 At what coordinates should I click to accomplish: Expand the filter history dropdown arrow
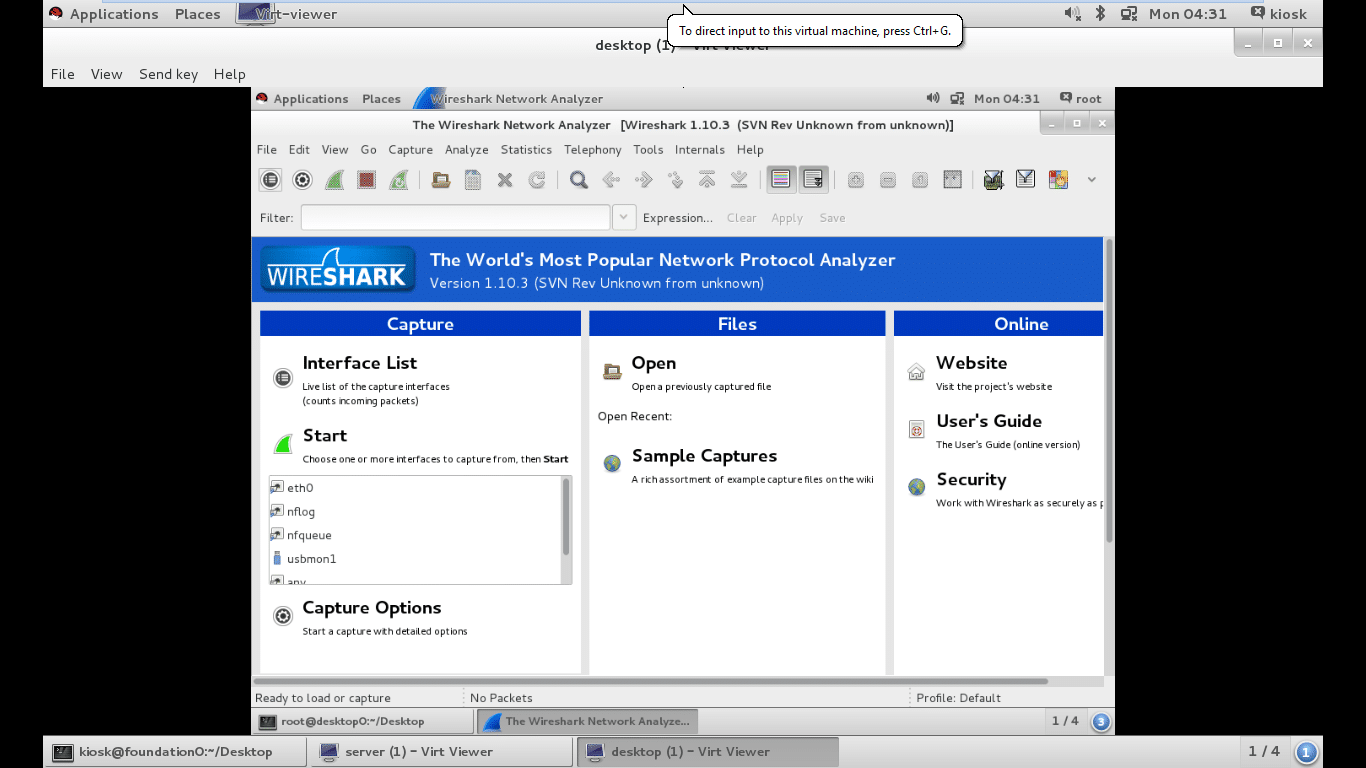[x=623, y=217]
